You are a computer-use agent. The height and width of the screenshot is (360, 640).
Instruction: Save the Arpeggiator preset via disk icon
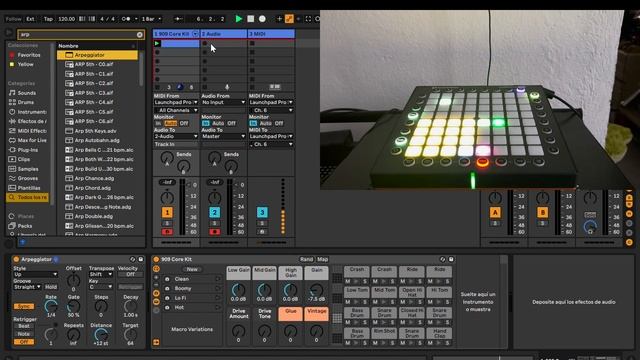tap(140, 259)
